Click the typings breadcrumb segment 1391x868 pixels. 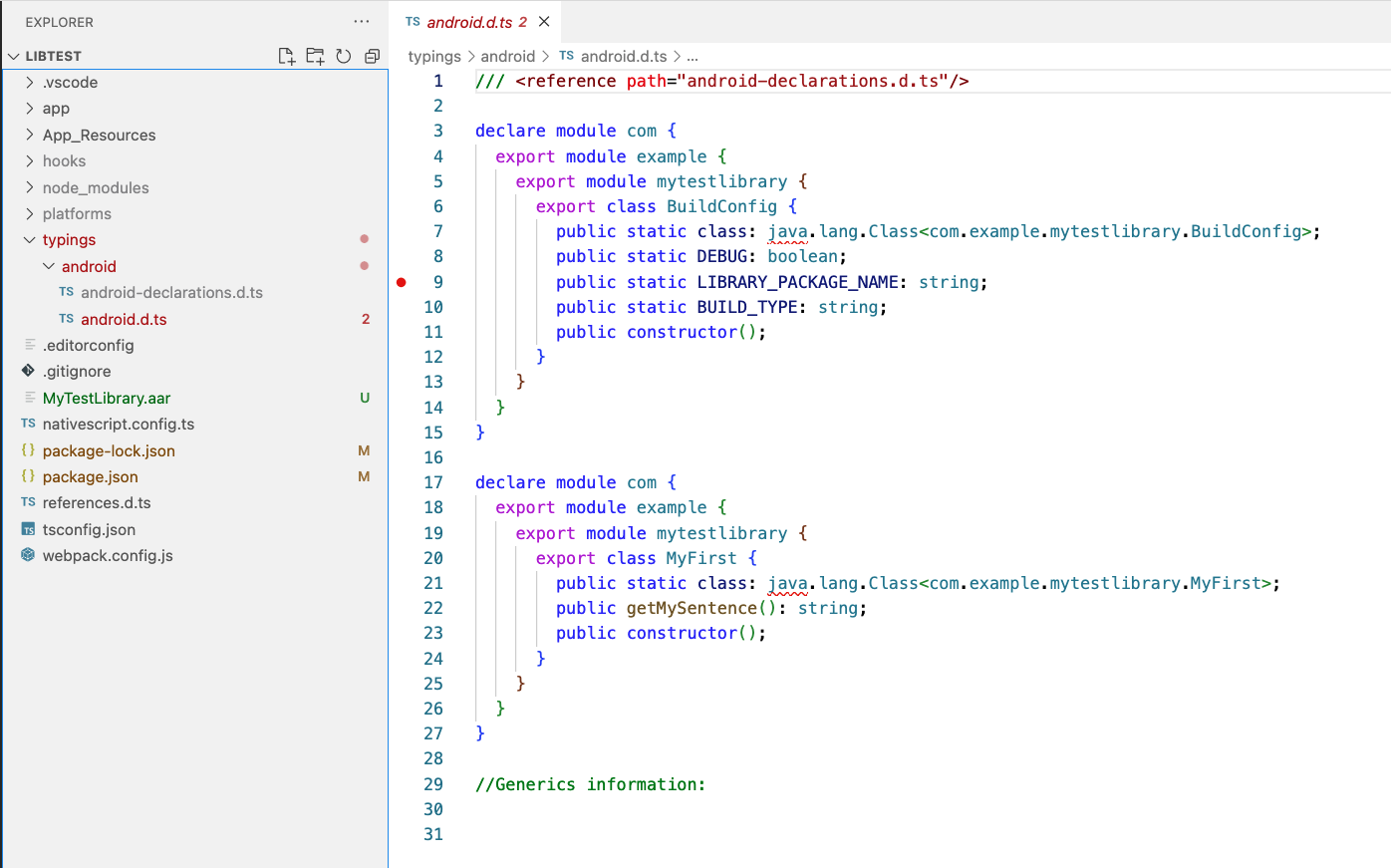point(434,57)
